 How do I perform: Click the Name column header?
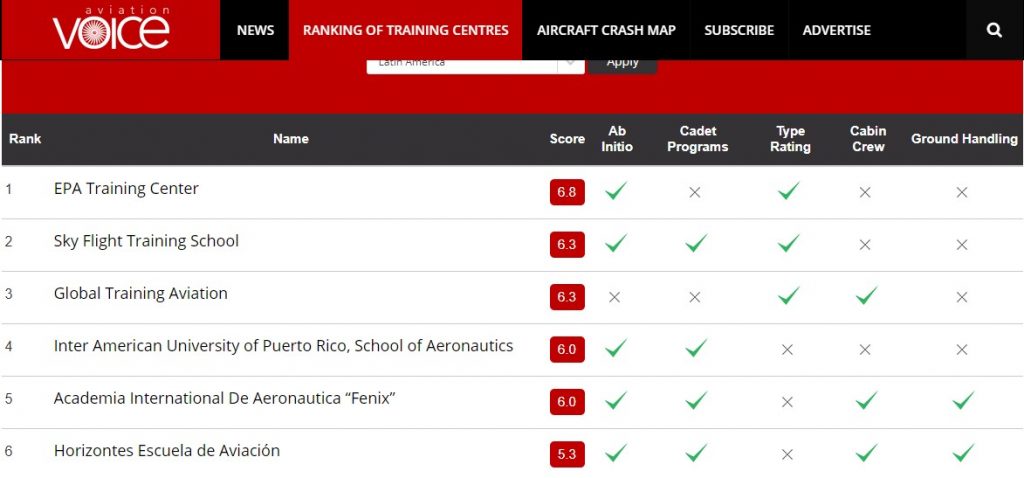[x=291, y=138]
